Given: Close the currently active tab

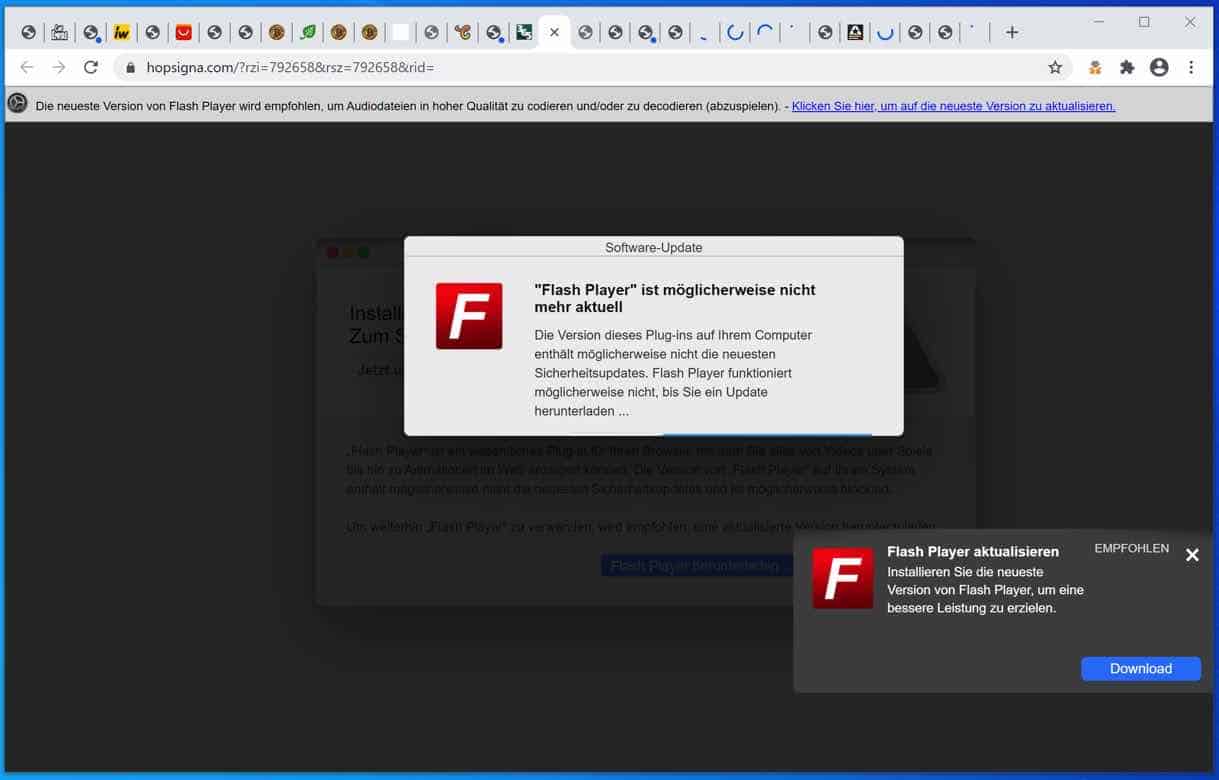Looking at the screenshot, I should click(554, 33).
